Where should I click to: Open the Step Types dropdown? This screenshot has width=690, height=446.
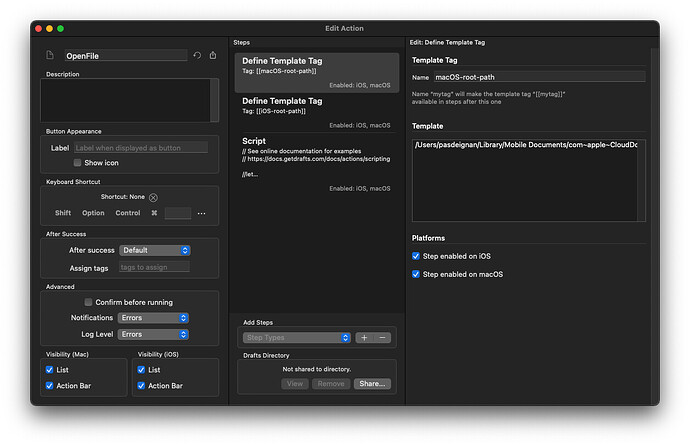tap(297, 338)
